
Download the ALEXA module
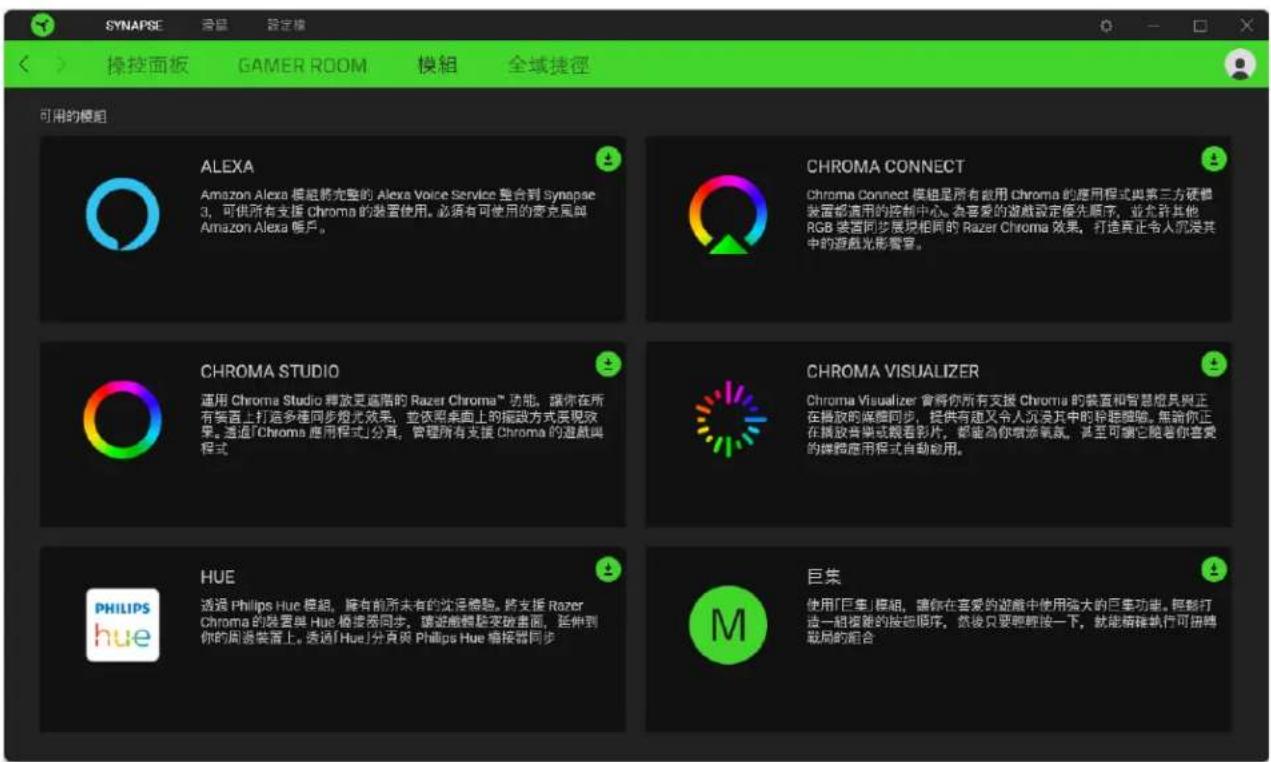(608, 158)
